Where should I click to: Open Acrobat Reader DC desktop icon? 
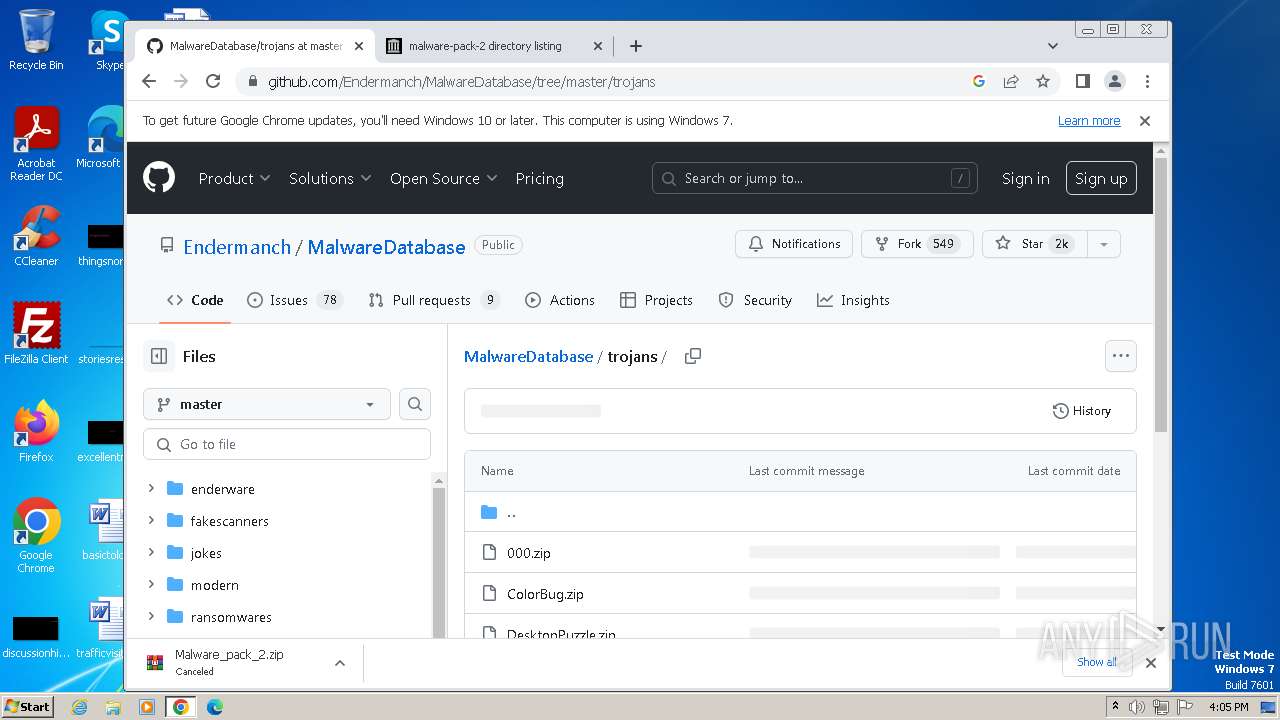36,143
